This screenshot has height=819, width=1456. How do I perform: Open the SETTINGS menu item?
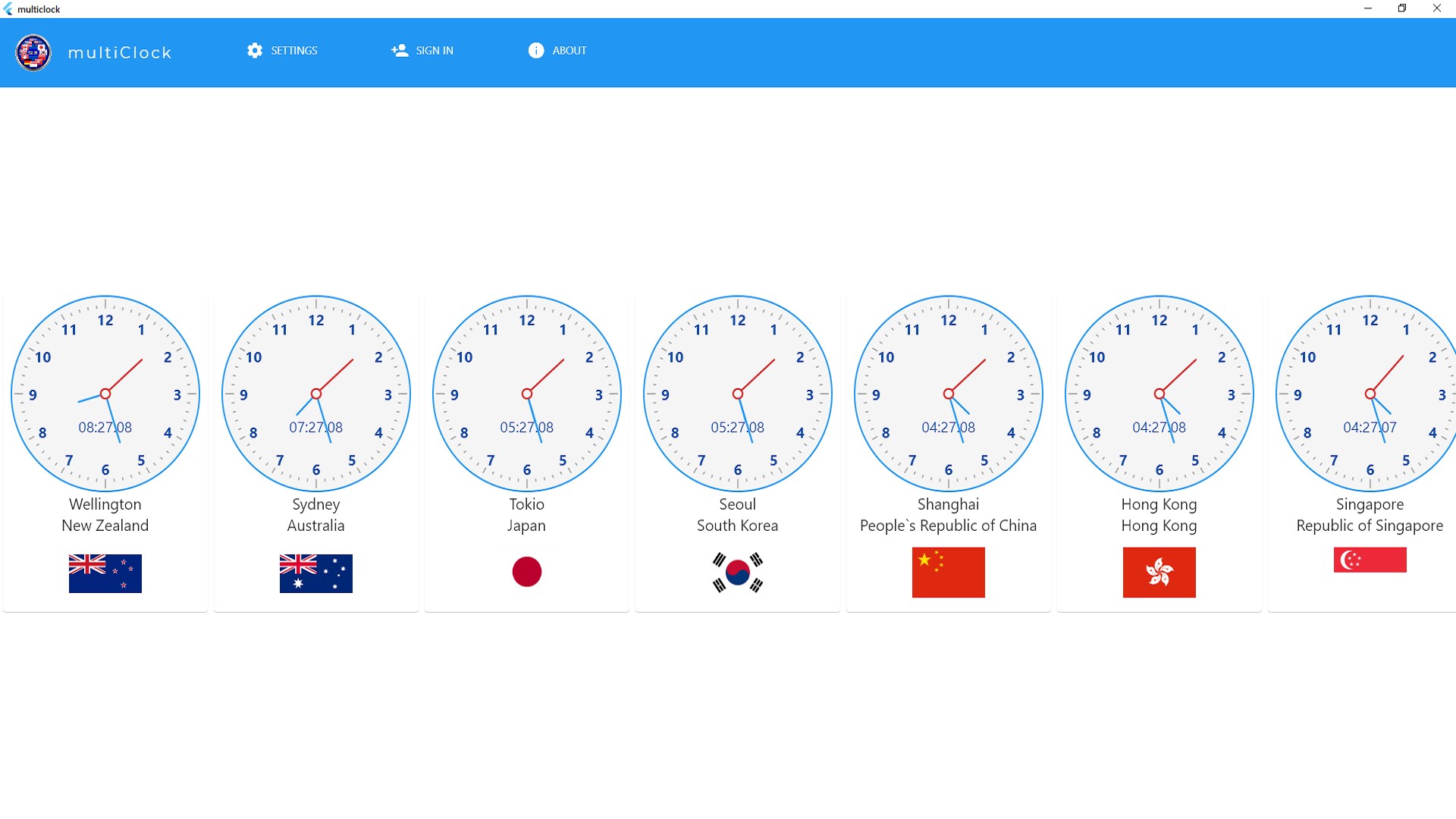(x=294, y=51)
